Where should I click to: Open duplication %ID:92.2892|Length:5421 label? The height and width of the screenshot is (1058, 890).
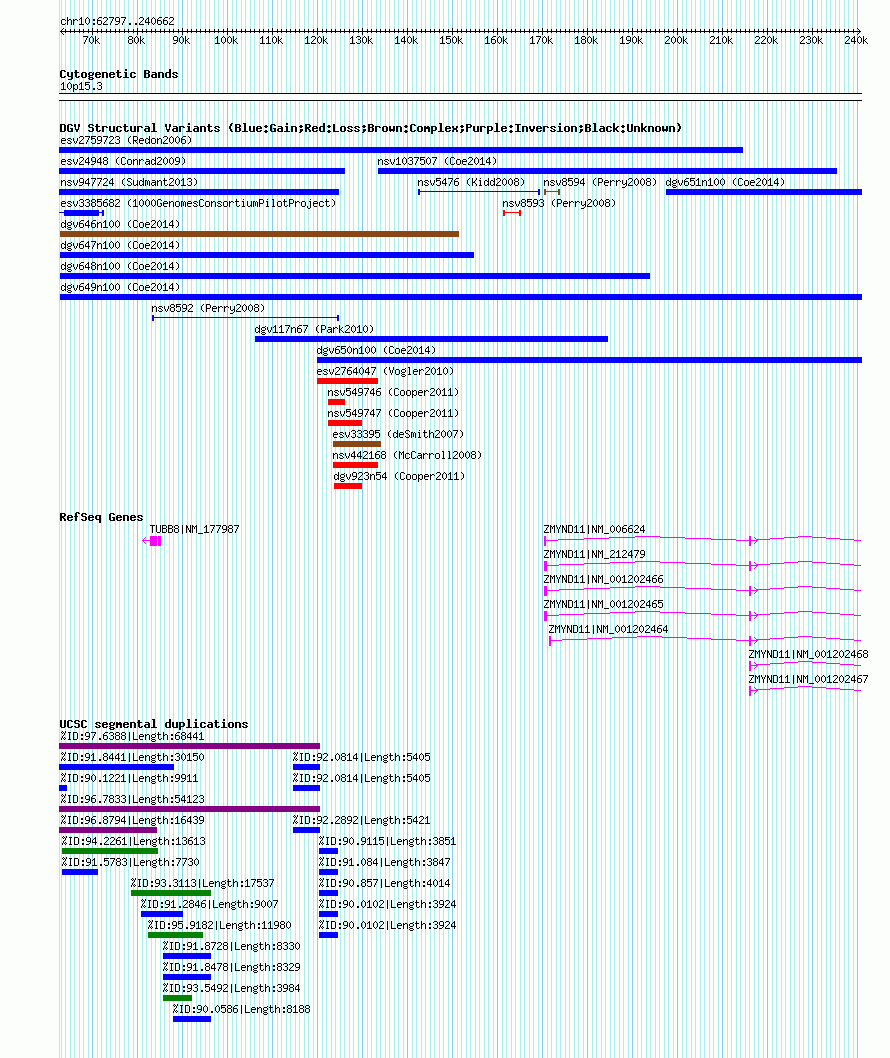pos(362,820)
